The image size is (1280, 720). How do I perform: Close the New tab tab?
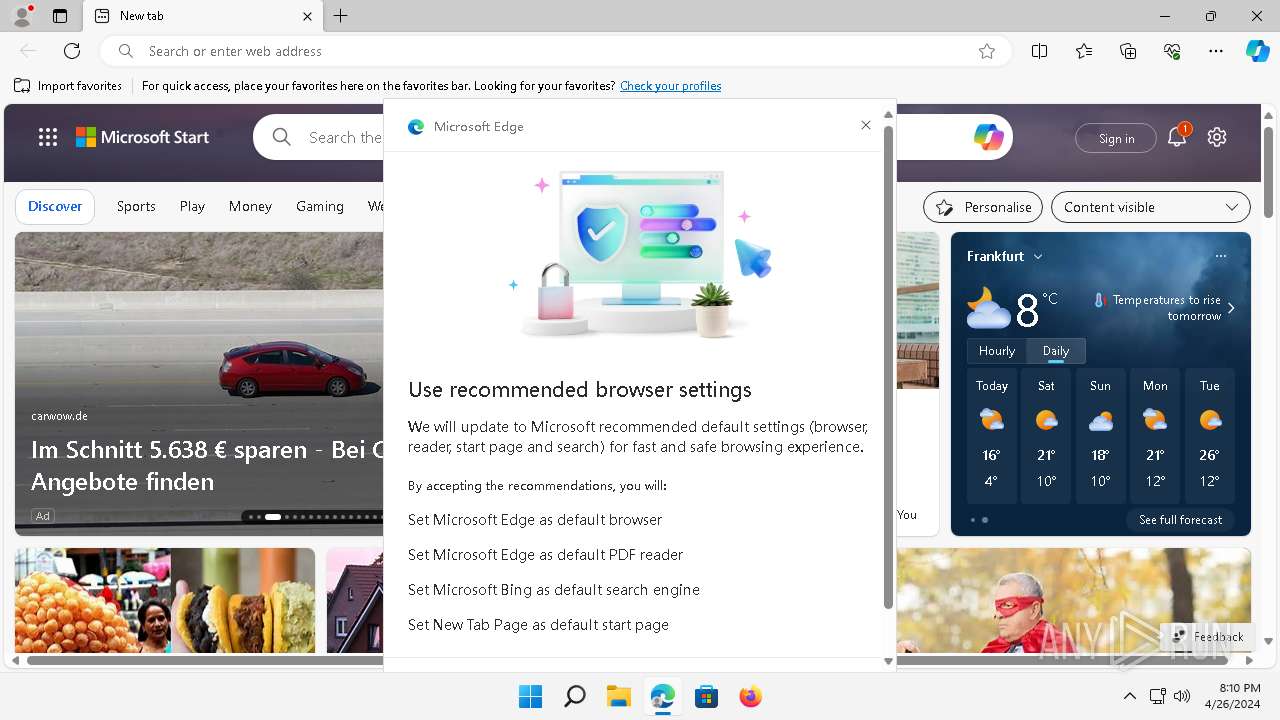coord(307,16)
